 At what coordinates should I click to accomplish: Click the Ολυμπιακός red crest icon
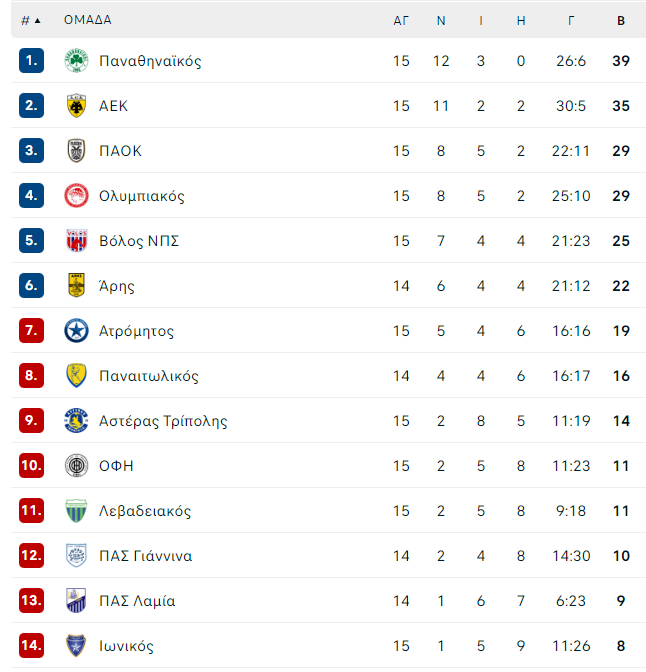pos(76,195)
